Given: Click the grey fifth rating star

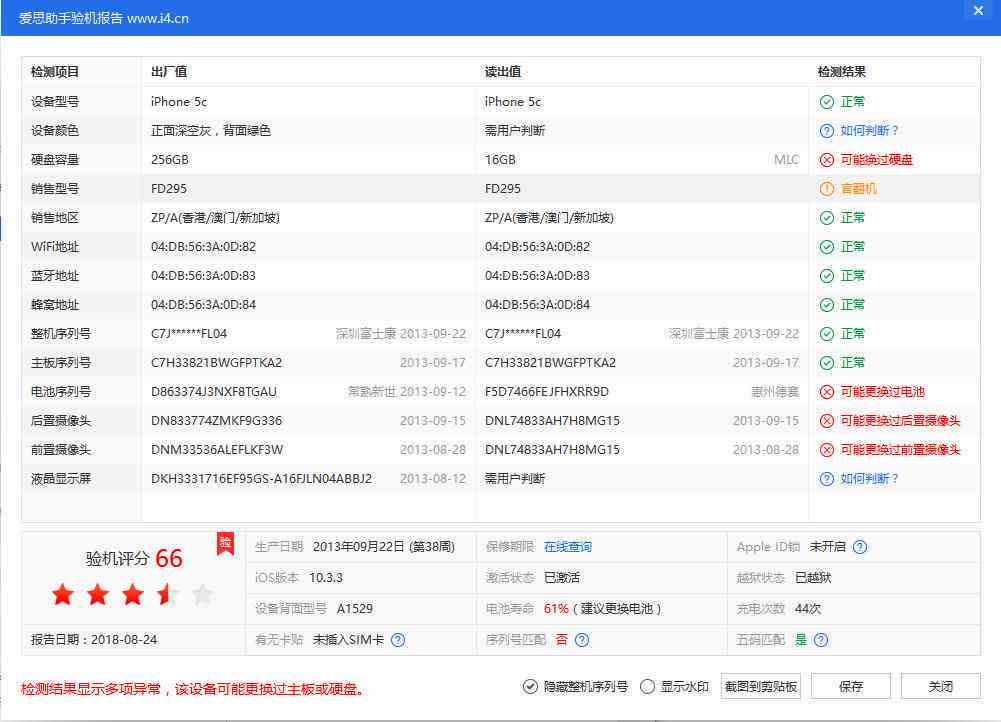Looking at the screenshot, I should click(x=203, y=594).
